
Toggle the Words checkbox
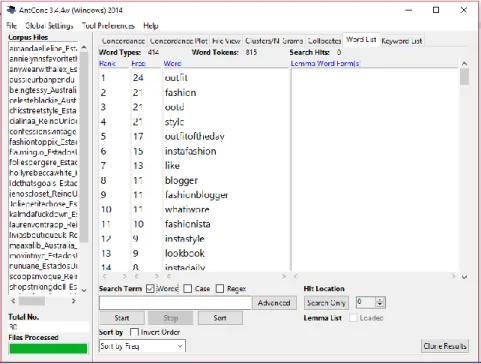coord(150,288)
